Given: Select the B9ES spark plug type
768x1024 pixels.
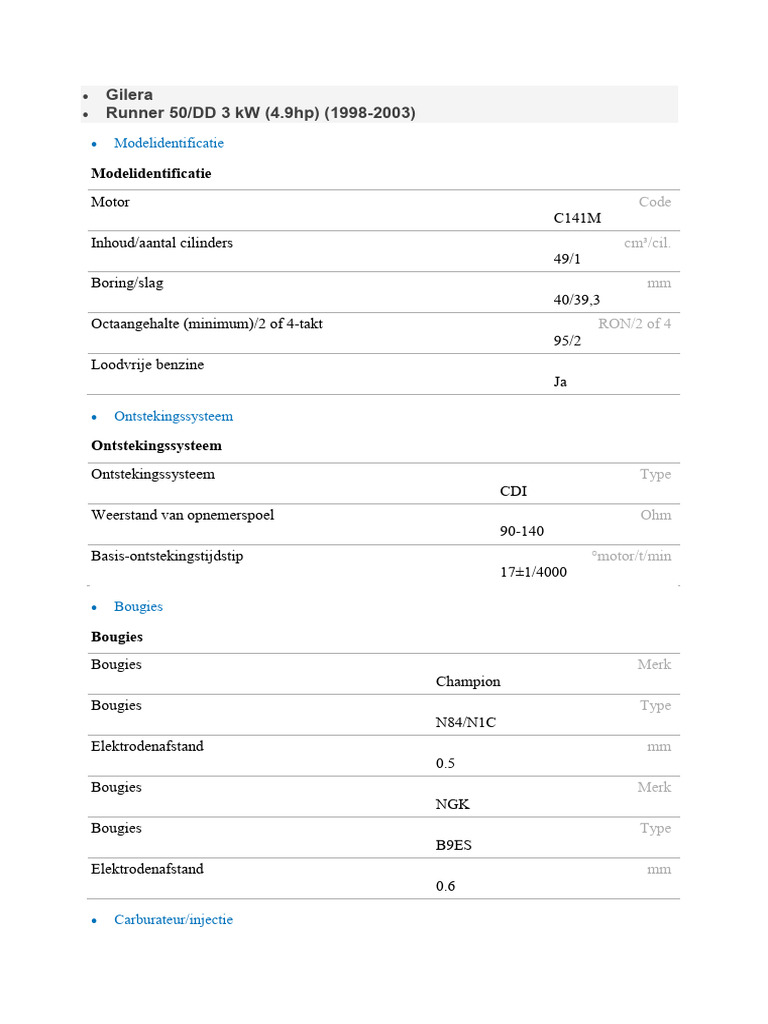Looking at the screenshot, I should coord(453,845).
